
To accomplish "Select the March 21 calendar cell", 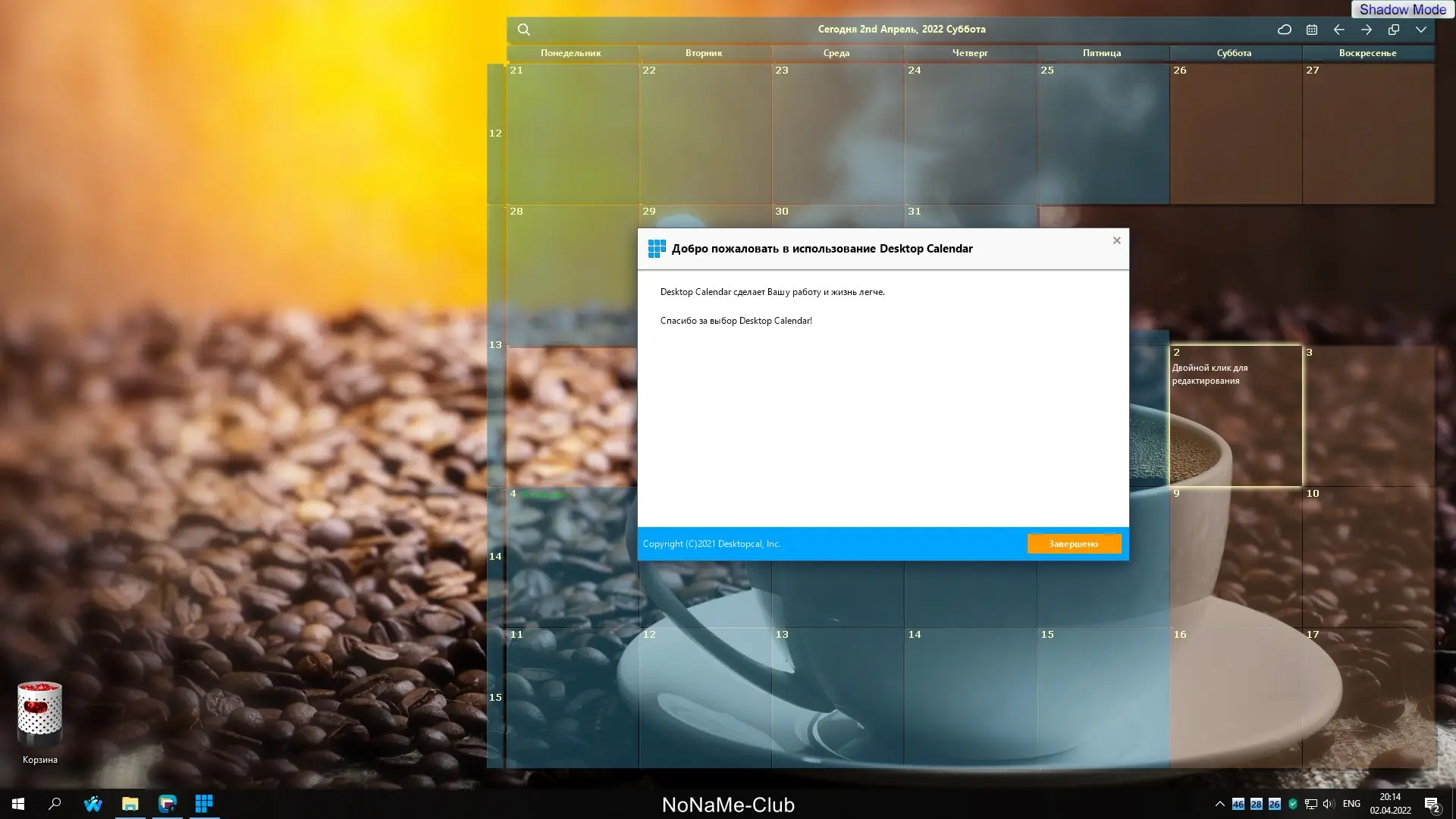I will coord(572,133).
